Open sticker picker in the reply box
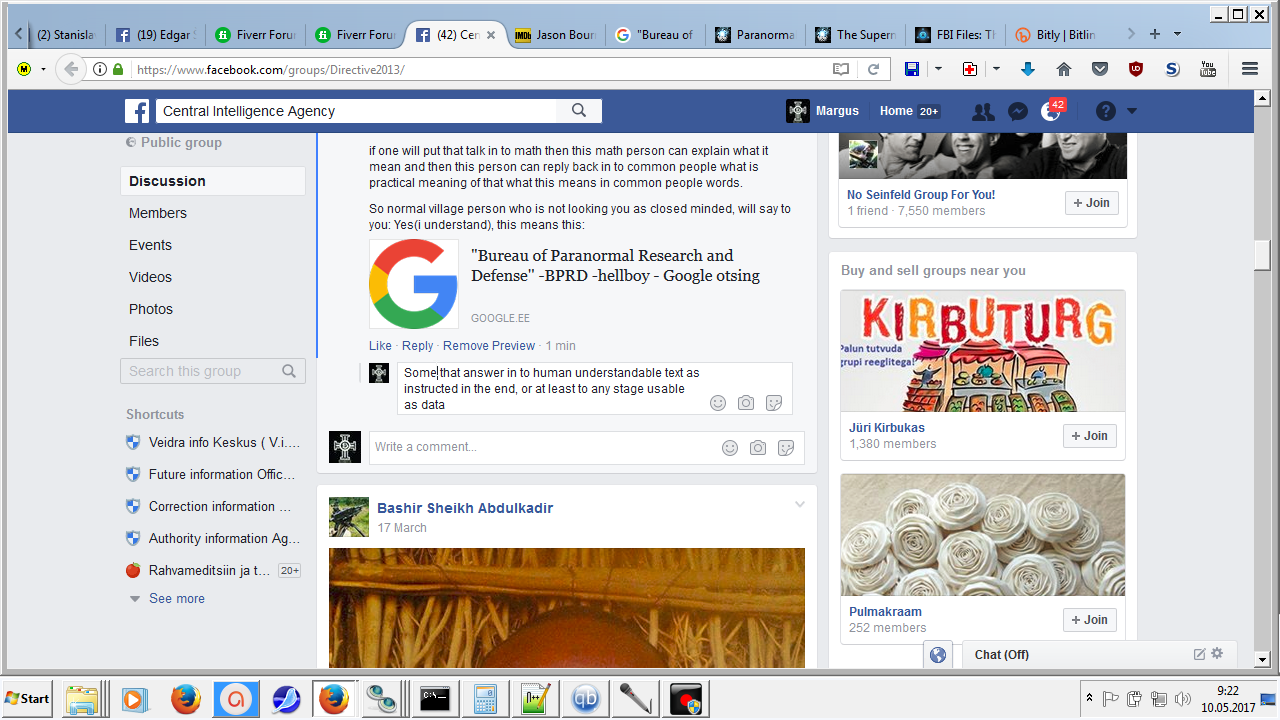Image resolution: width=1280 pixels, height=720 pixels. coord(774,403)
